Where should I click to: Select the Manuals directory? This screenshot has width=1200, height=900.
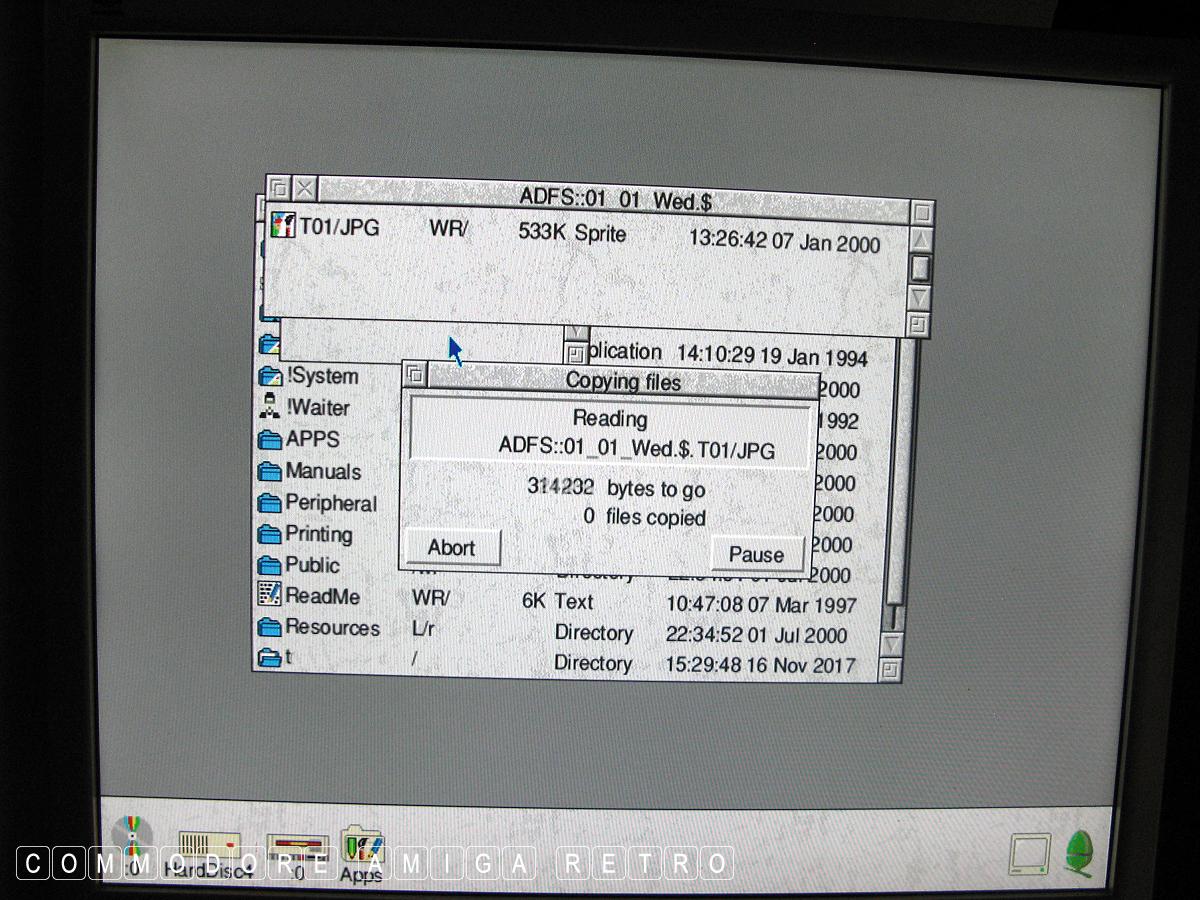(x=270, y=471)
